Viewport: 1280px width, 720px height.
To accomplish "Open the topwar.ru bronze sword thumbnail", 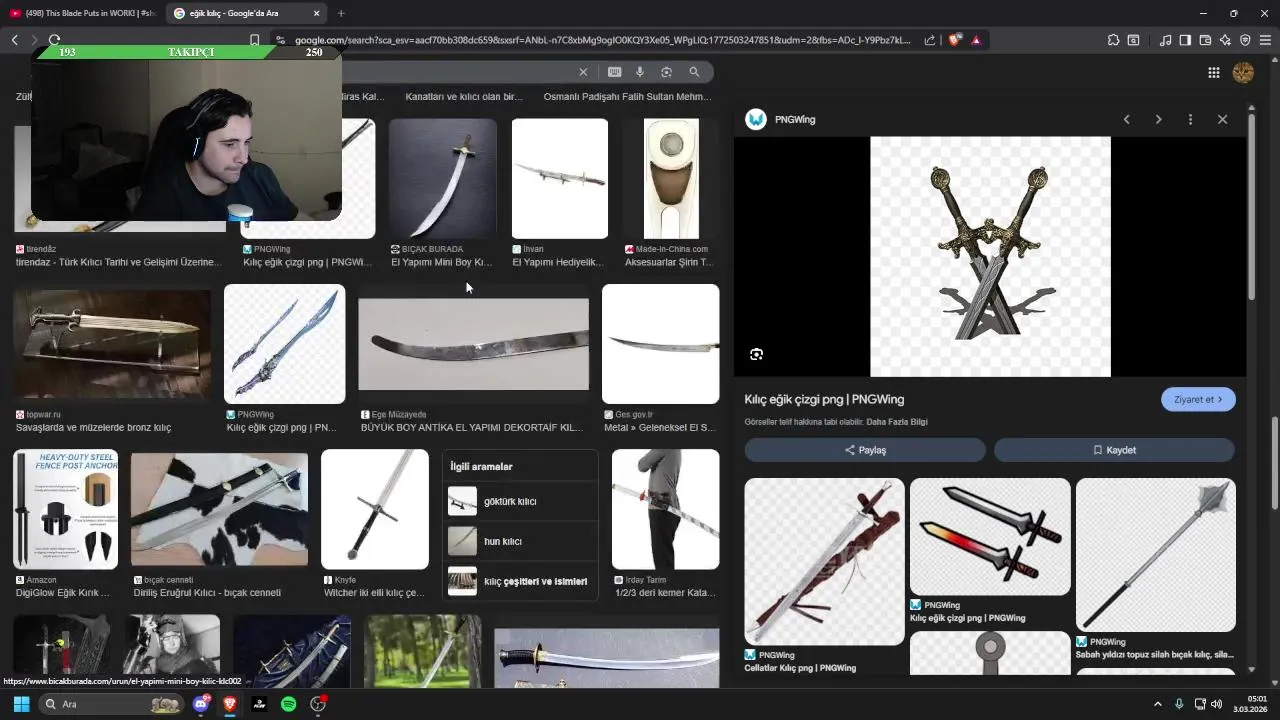I will pos(112,344).
